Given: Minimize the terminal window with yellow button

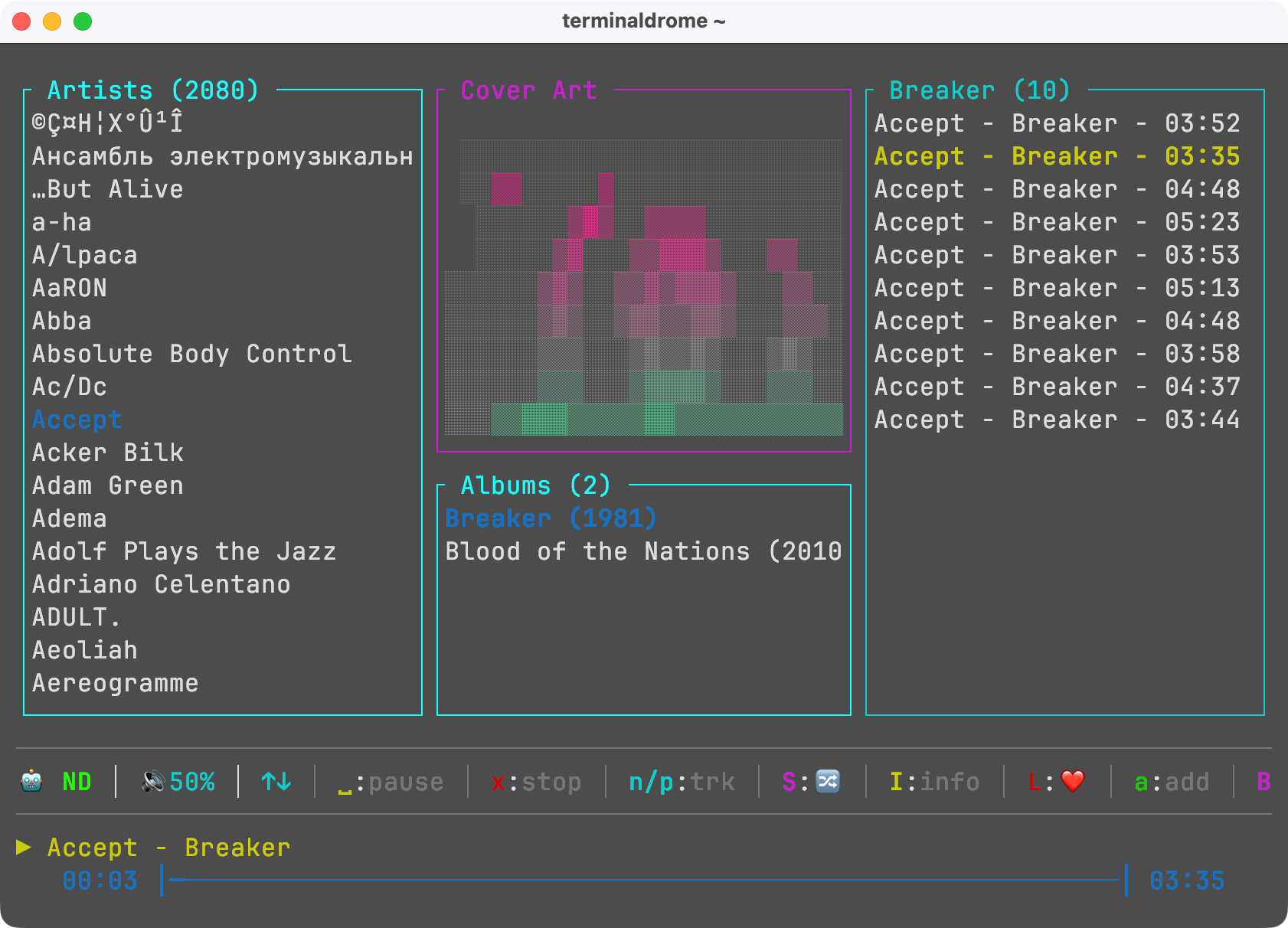Looking at the screenshot, I should coord(52,21).
